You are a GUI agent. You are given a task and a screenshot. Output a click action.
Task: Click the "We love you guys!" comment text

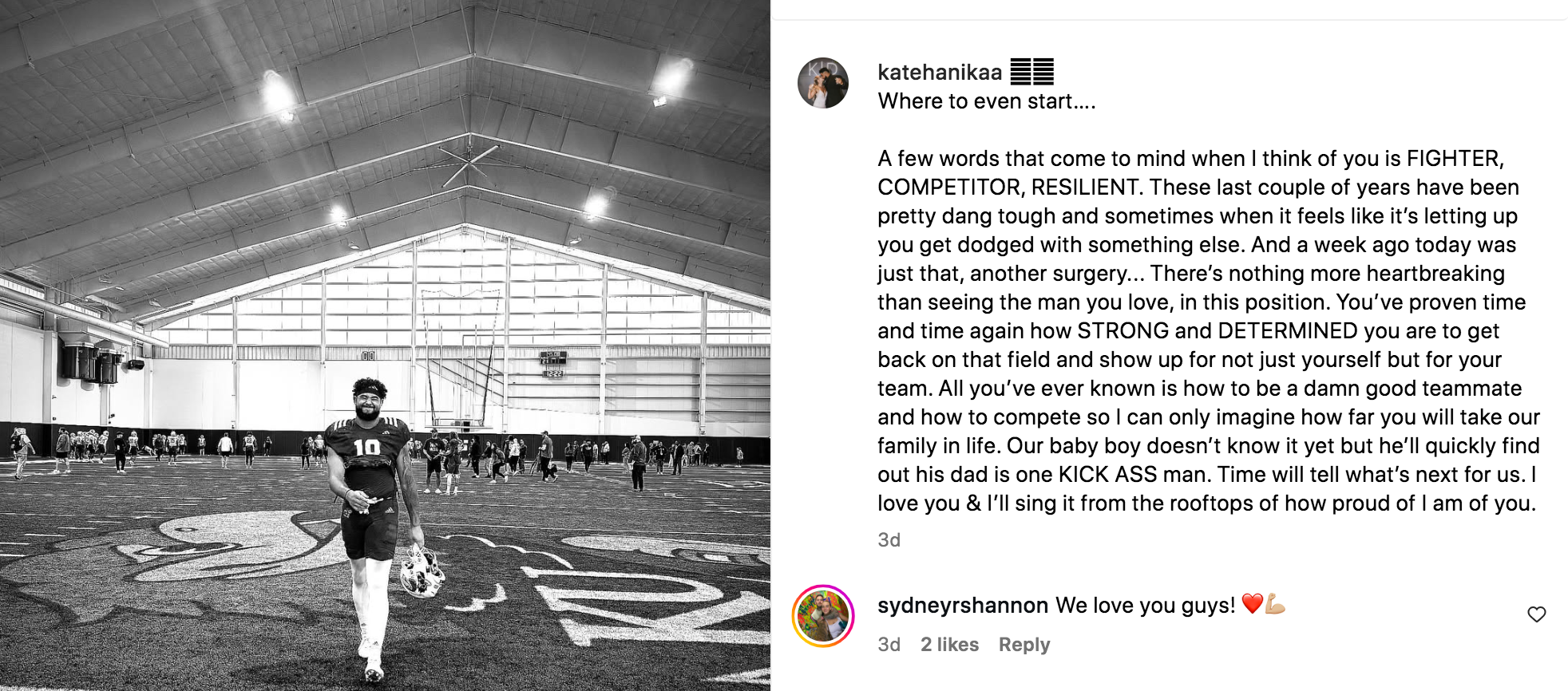pyautogui.click(x=1145, y=606)
